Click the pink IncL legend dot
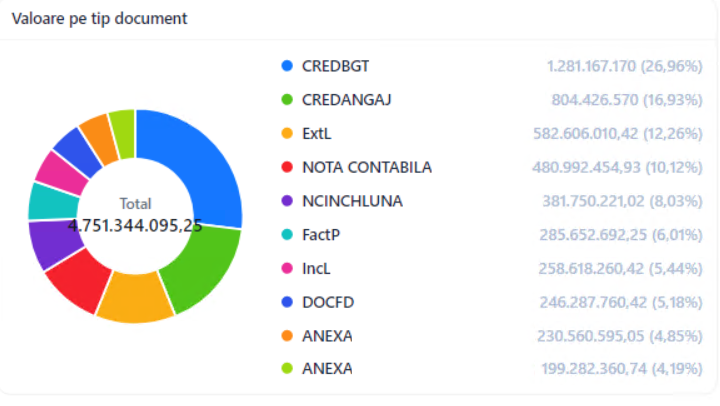The image size is (720, 406). (x=287, y=269)
